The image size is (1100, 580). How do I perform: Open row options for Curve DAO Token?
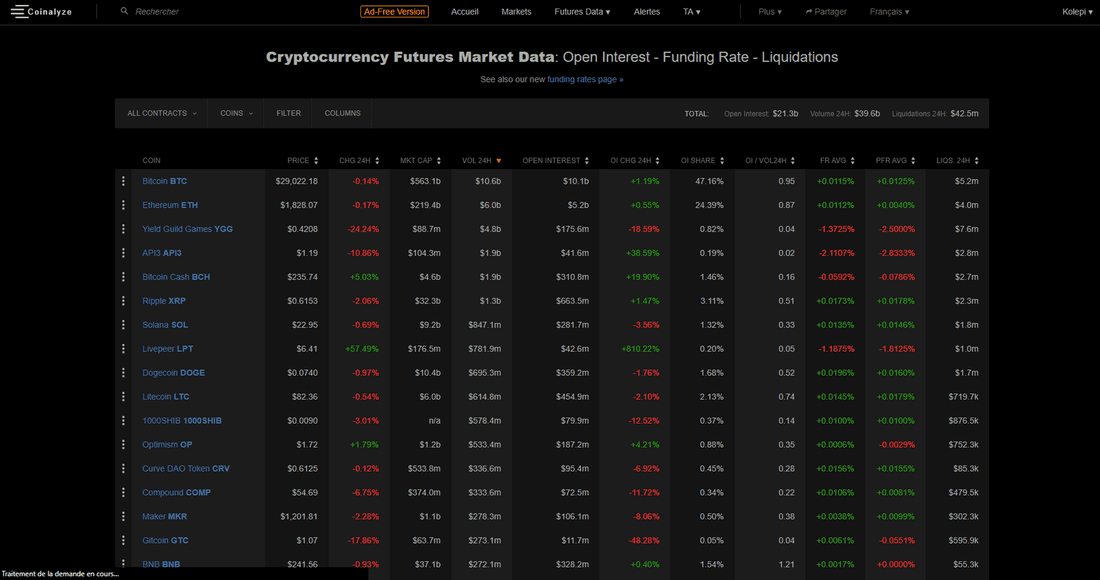[123, 468]
